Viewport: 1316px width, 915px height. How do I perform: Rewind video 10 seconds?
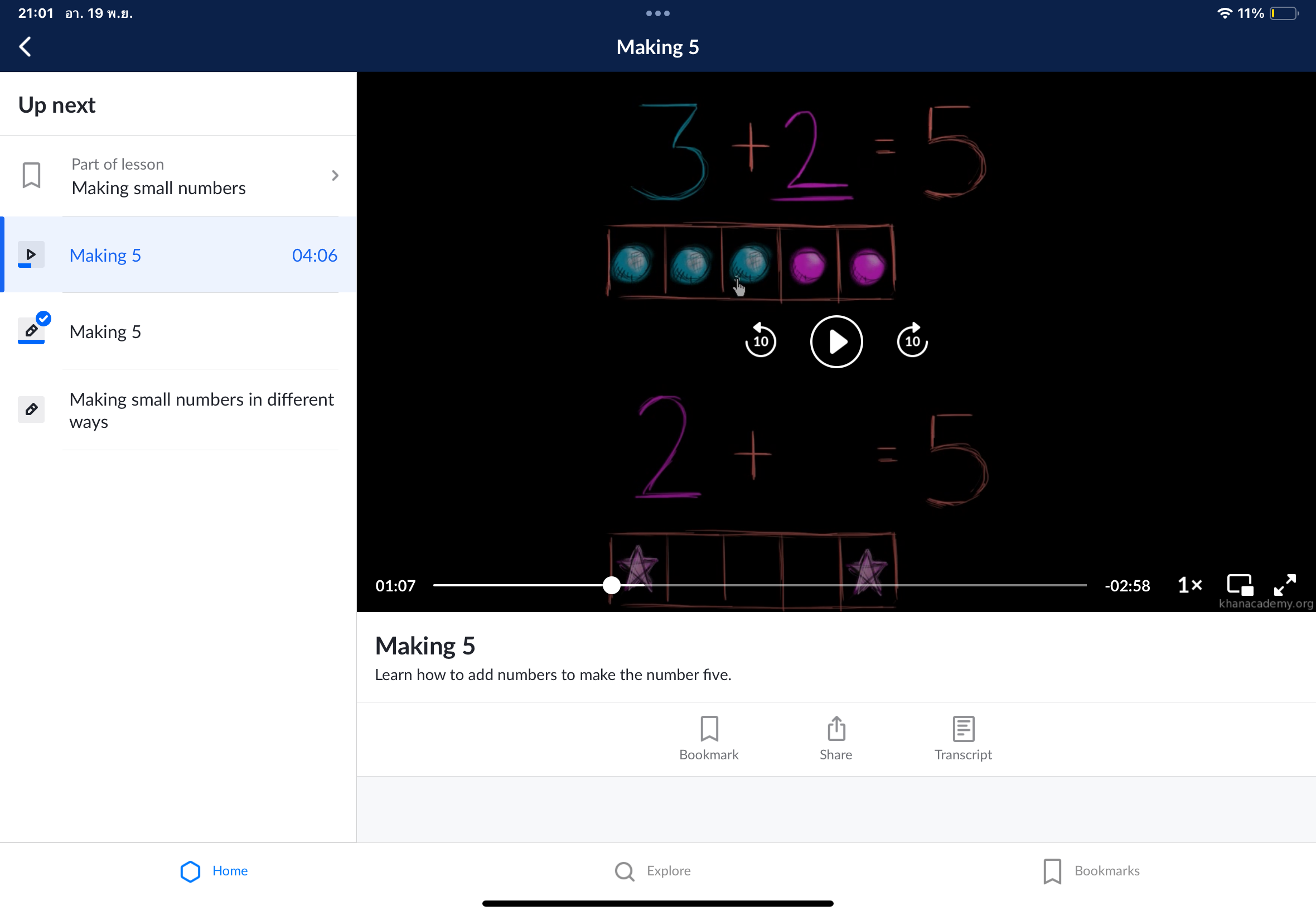(x=760, y=340)
